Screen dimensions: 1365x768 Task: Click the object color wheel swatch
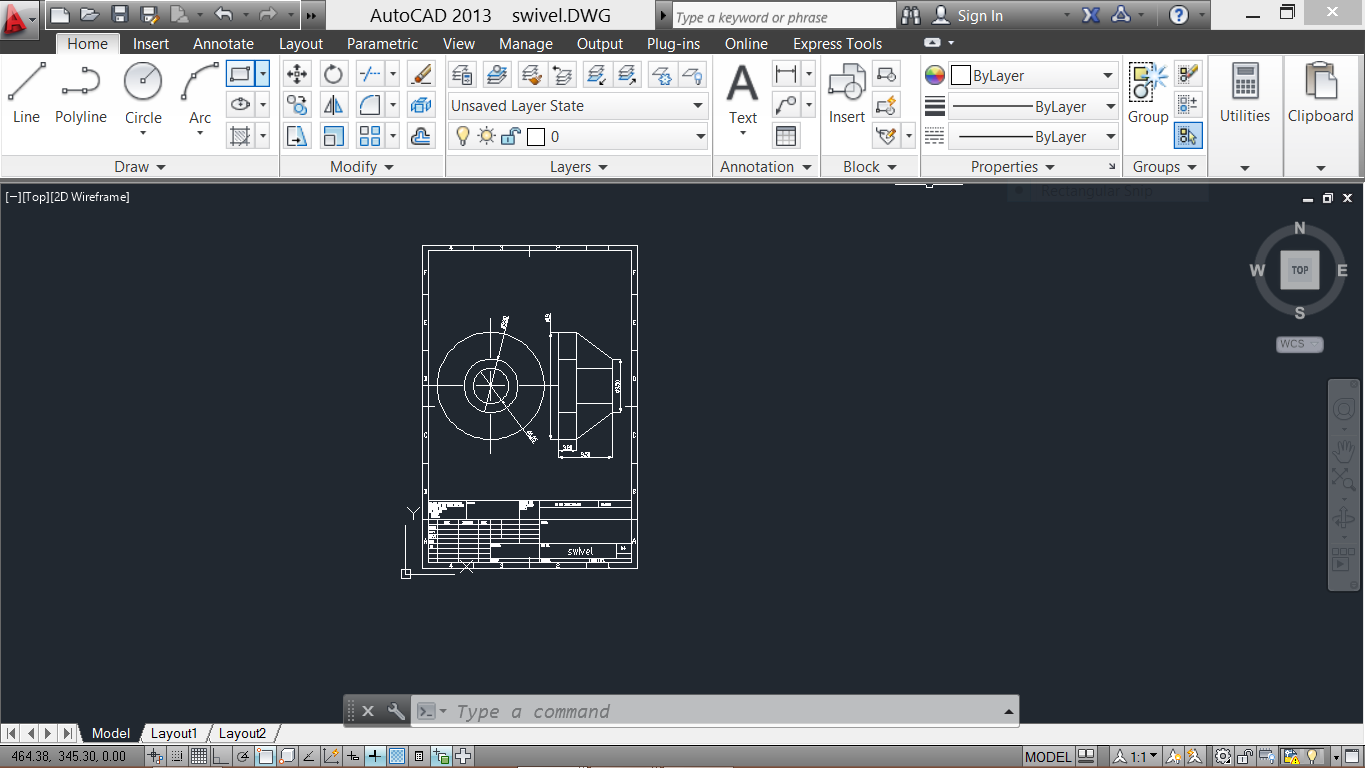click(935, 75)
